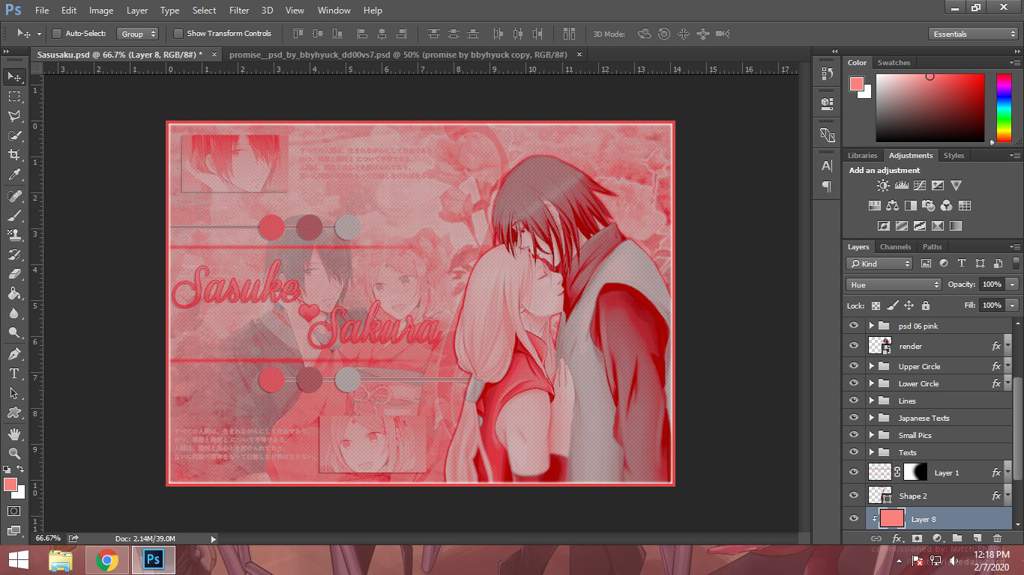Click the zoom percentage field 66.67%
Image resolution: width=1024 pixels, height=575 pixels.
48,538
